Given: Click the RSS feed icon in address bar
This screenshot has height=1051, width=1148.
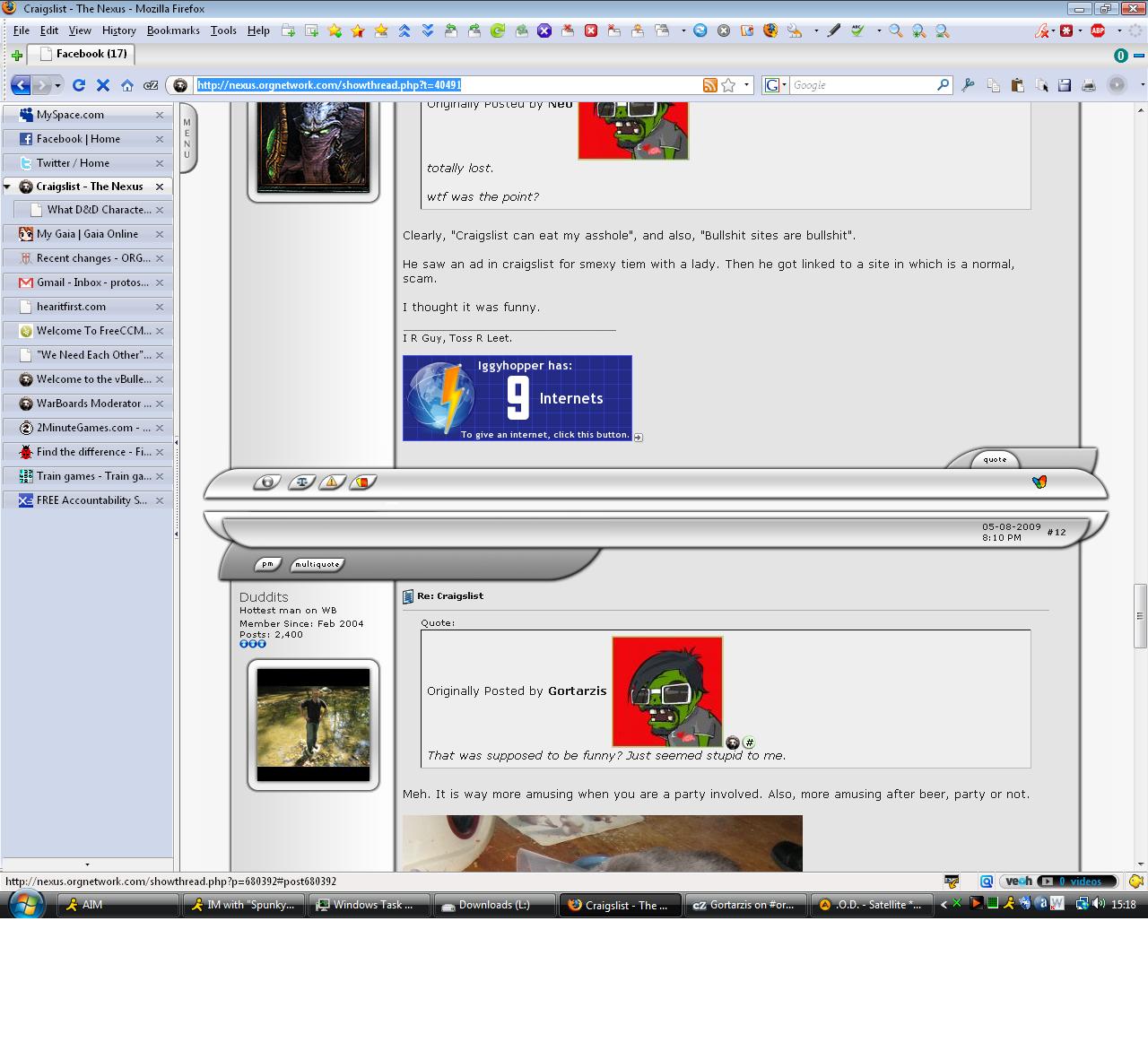Looking at the screenshot, I should [x=709, y=85].
